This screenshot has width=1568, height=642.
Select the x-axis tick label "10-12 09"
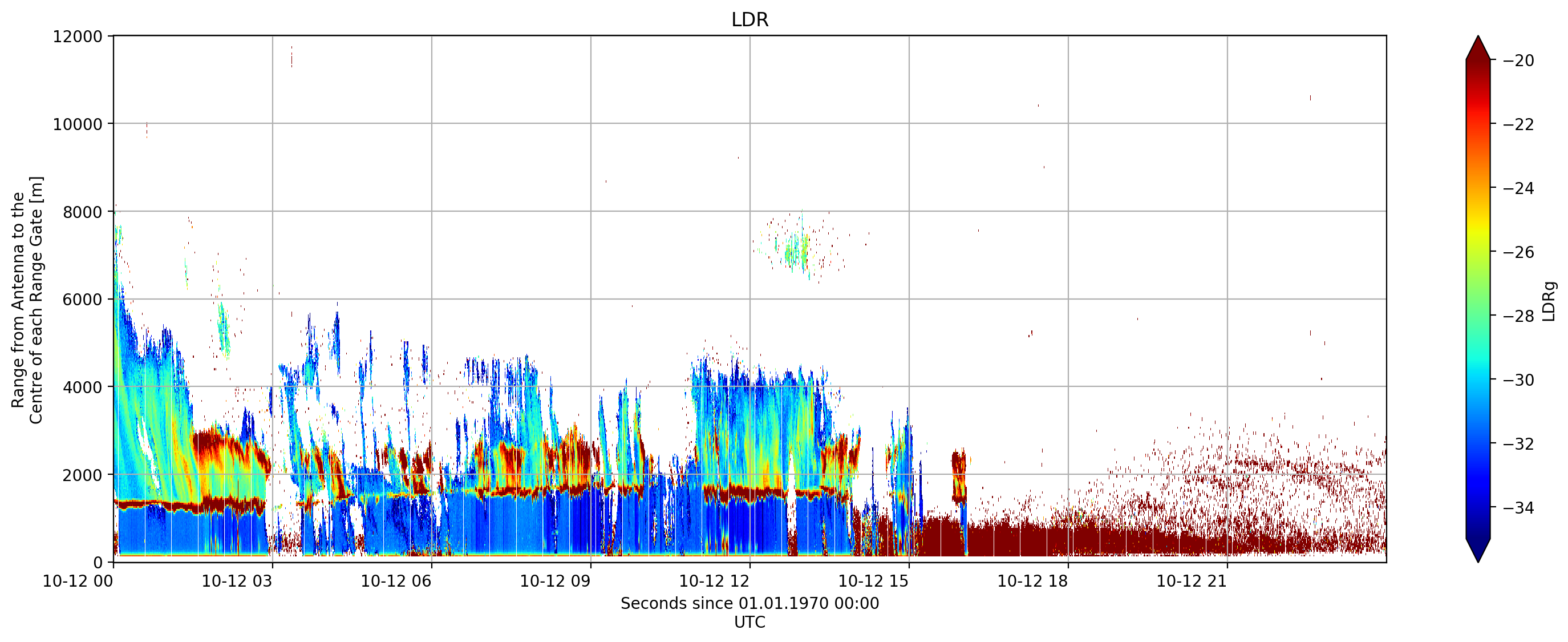555,581
